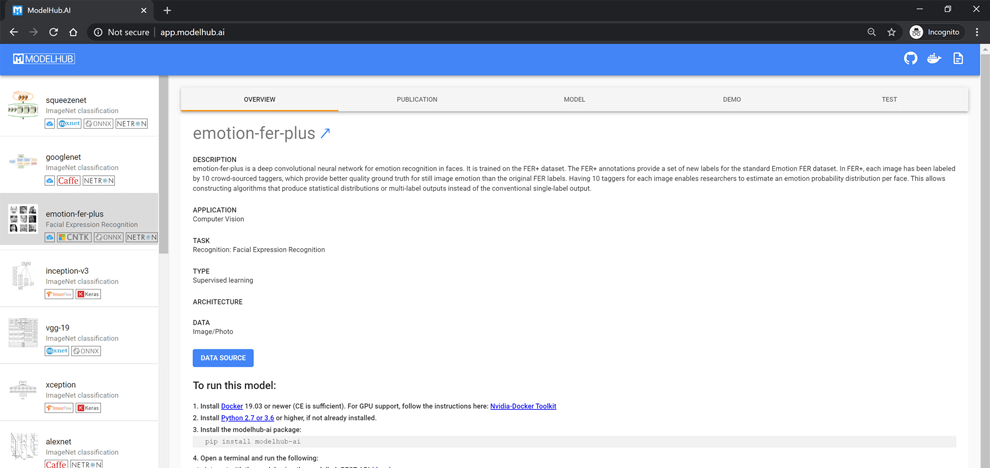This screenshot has width=990, height=468.
Task: Open the Nvidia-Docker Toolkit link
Action: click(523, 406)
